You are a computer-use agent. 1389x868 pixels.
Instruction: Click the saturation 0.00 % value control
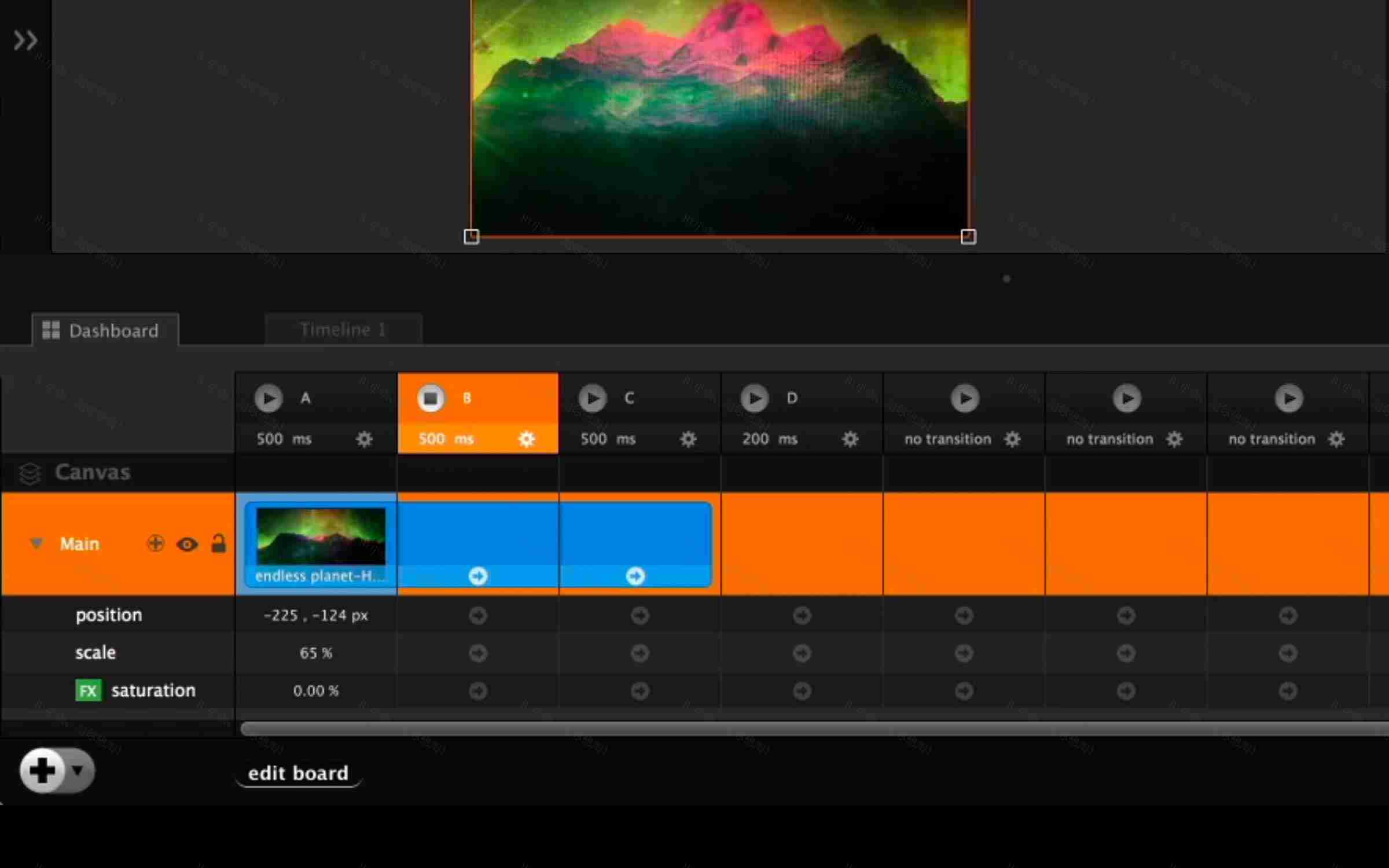point(316,690)
